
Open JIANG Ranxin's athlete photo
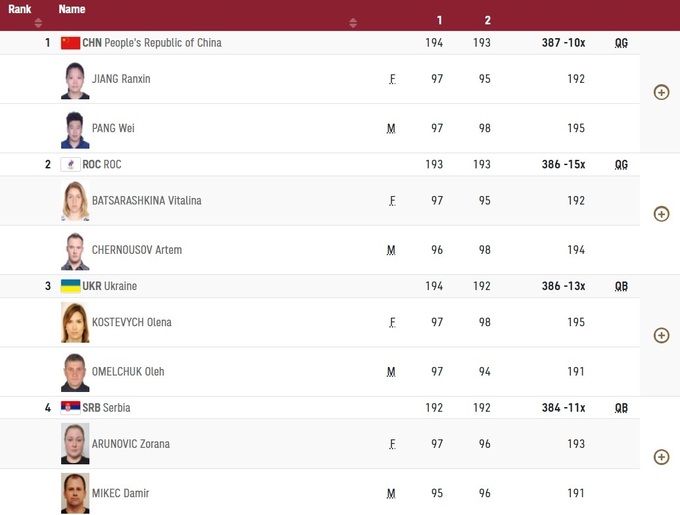point(75,80)
